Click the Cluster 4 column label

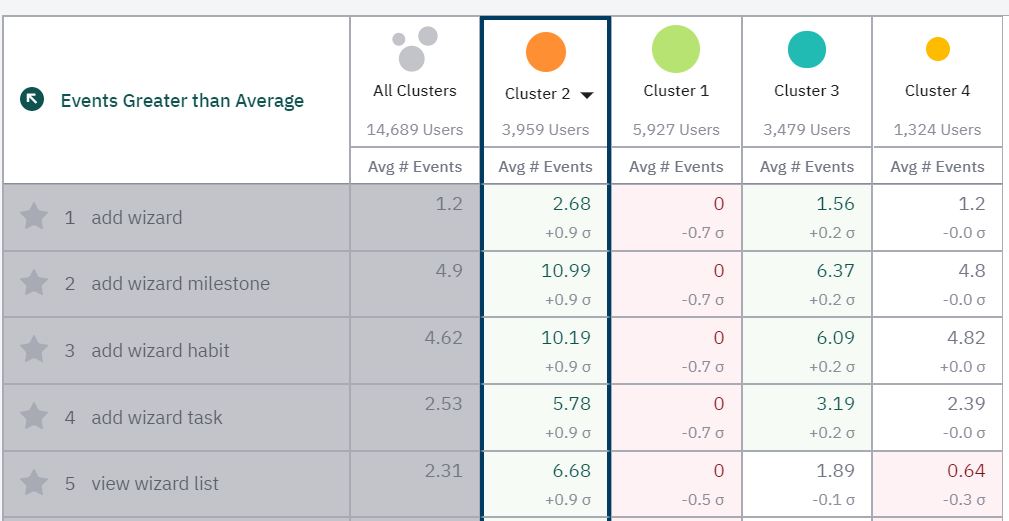coord(937,90)
